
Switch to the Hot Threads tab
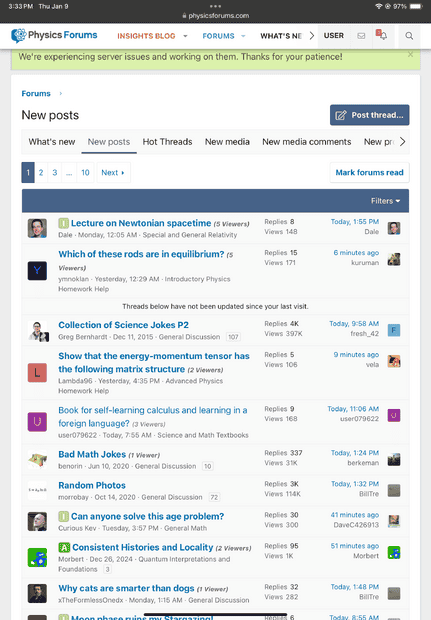click(167, 142)
